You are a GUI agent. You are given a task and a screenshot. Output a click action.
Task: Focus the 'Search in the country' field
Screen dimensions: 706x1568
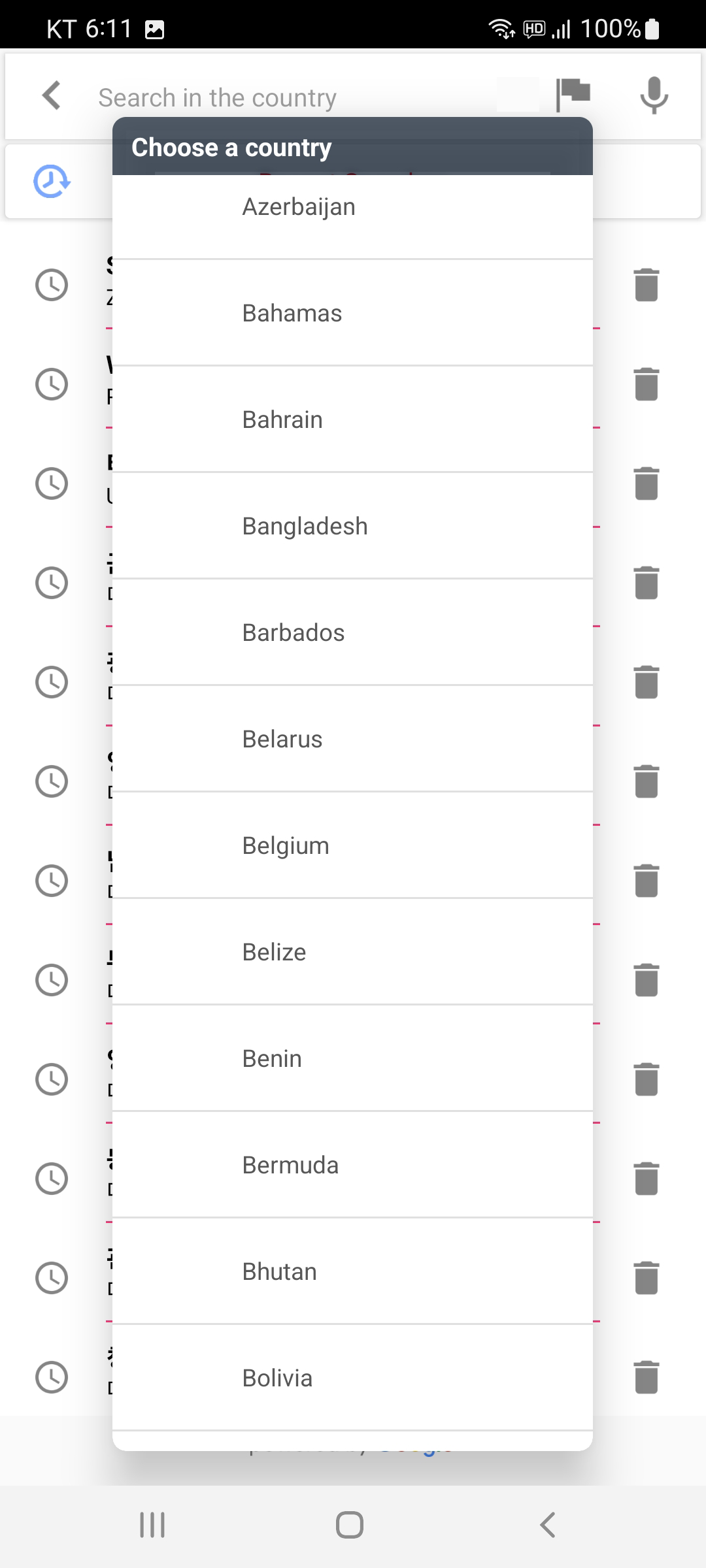click(294, 97)
